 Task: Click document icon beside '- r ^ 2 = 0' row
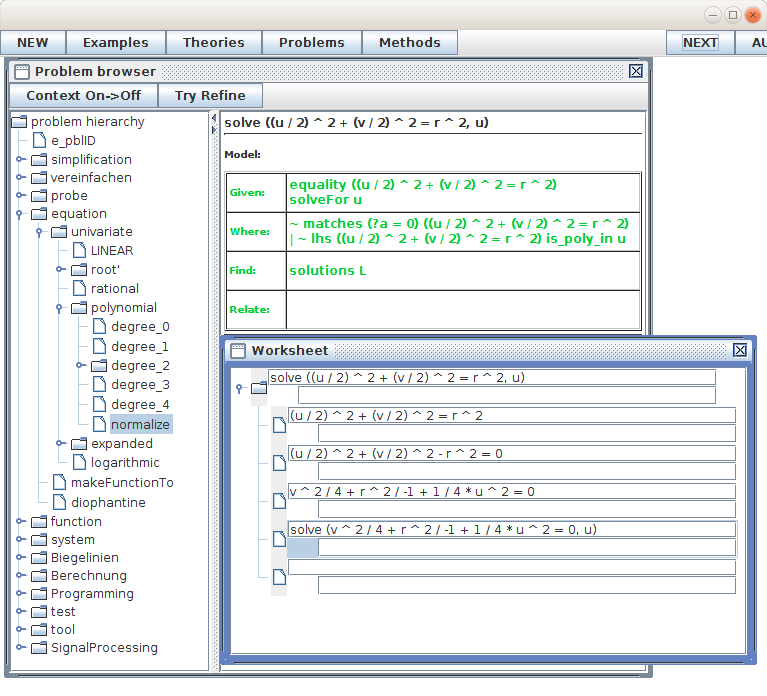tap(279, 463)
